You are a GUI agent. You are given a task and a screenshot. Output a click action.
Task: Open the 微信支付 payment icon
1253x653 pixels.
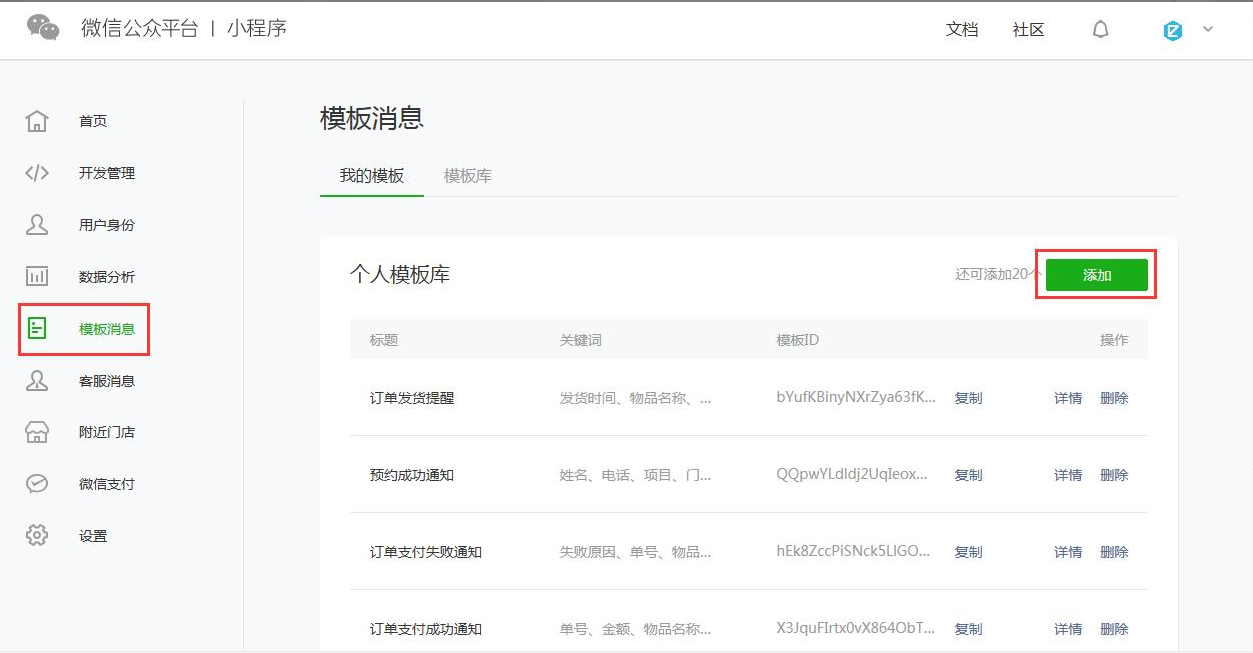click(x=37, y=484)
